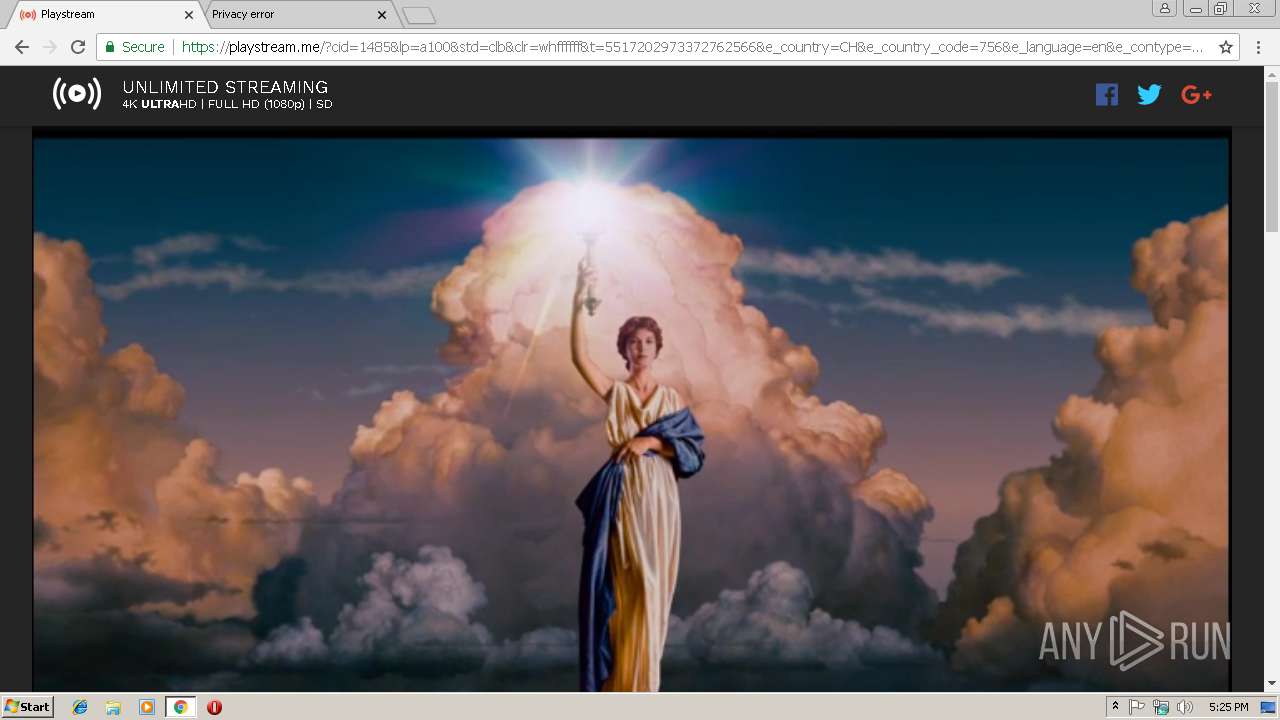Show hidden tray icons arrow
The width and height of the screenshot is (1280, 720).
pyautogui.click(x=1115, y=707)
